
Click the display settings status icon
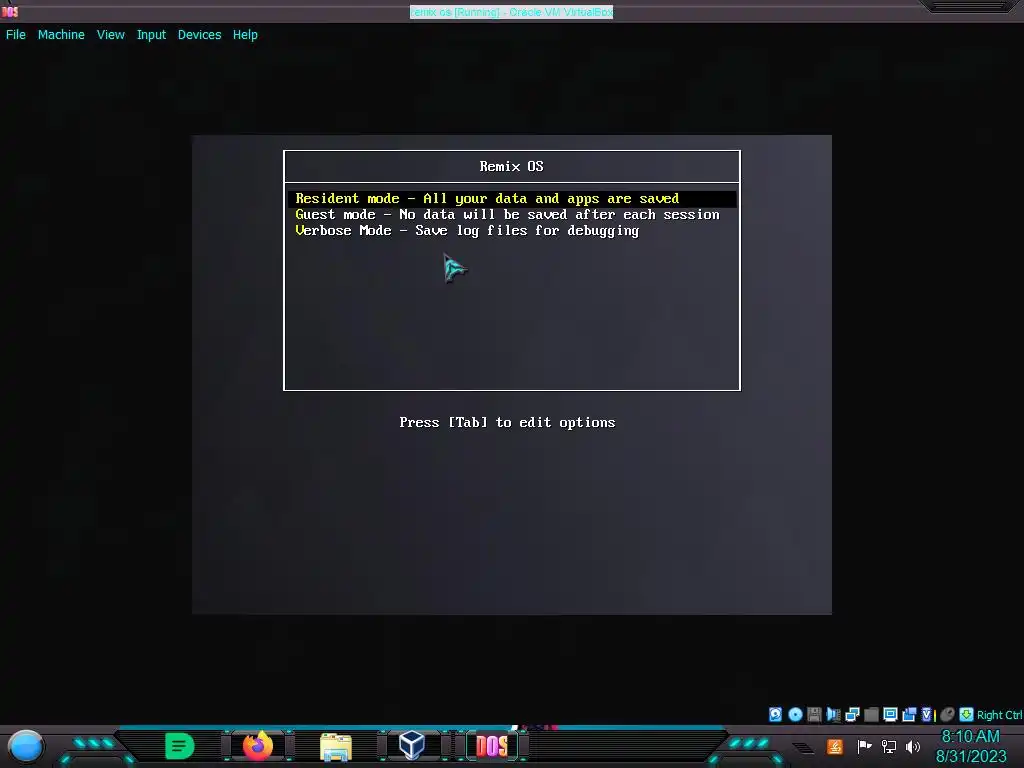pyautogui.click(x=890, y=714)
